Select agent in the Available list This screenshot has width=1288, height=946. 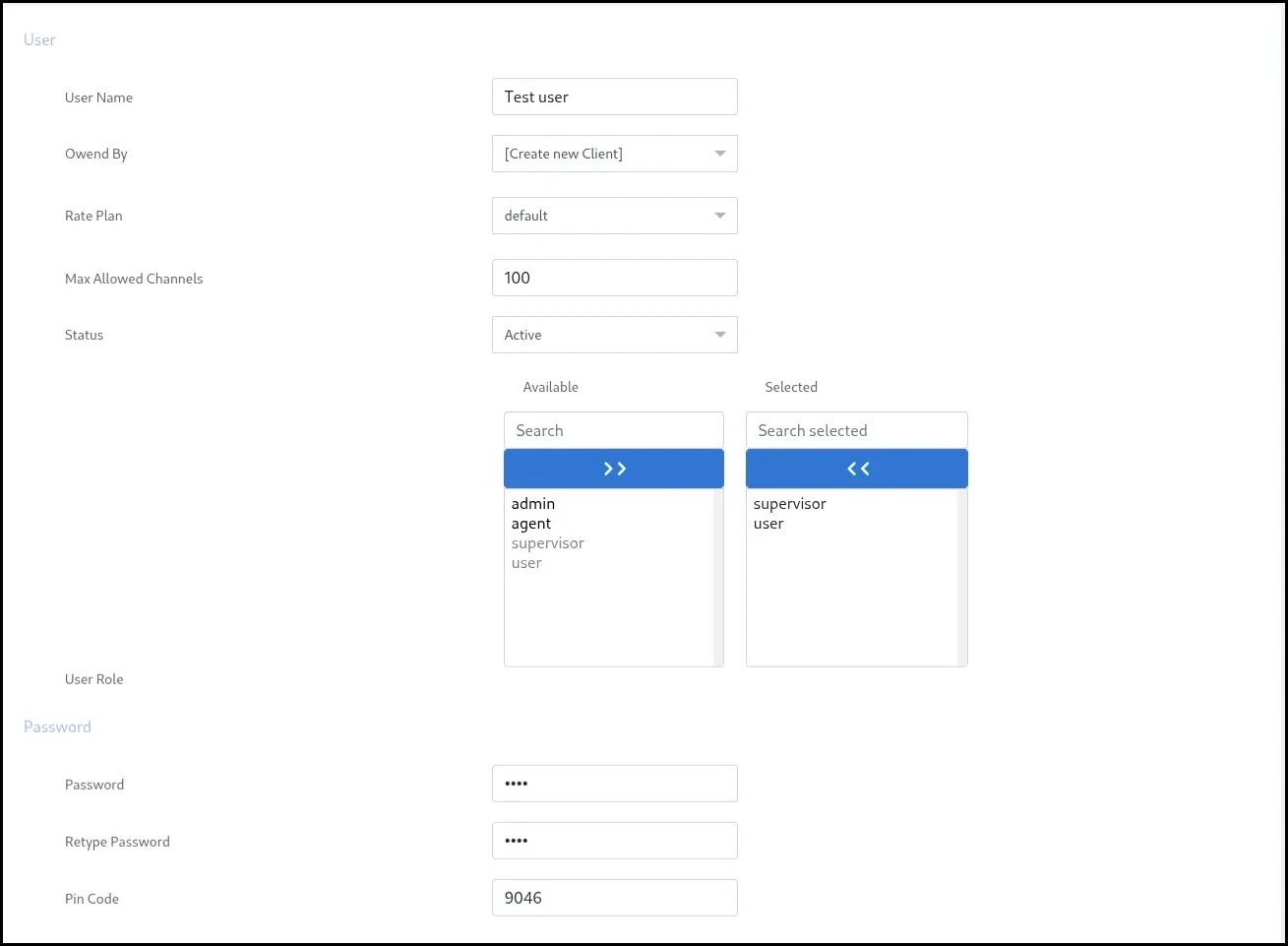[x=531, y=524]
